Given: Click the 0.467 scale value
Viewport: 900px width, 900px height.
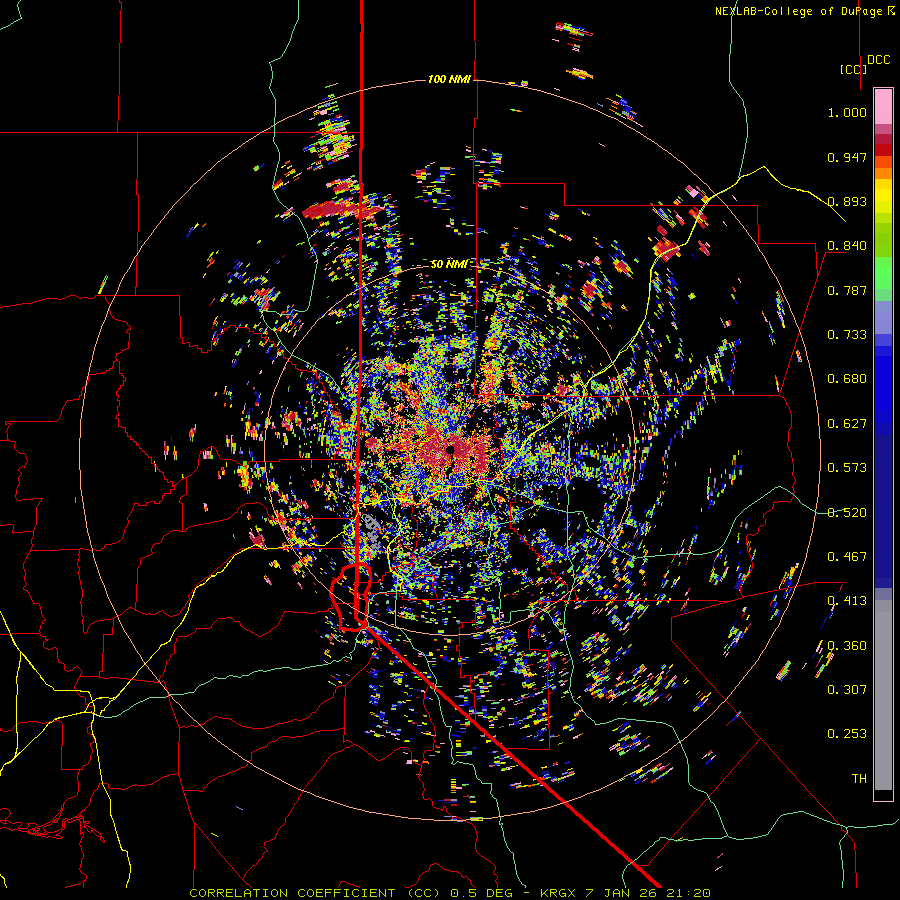Looking at the screenshot, I should (x=847, y=557).
